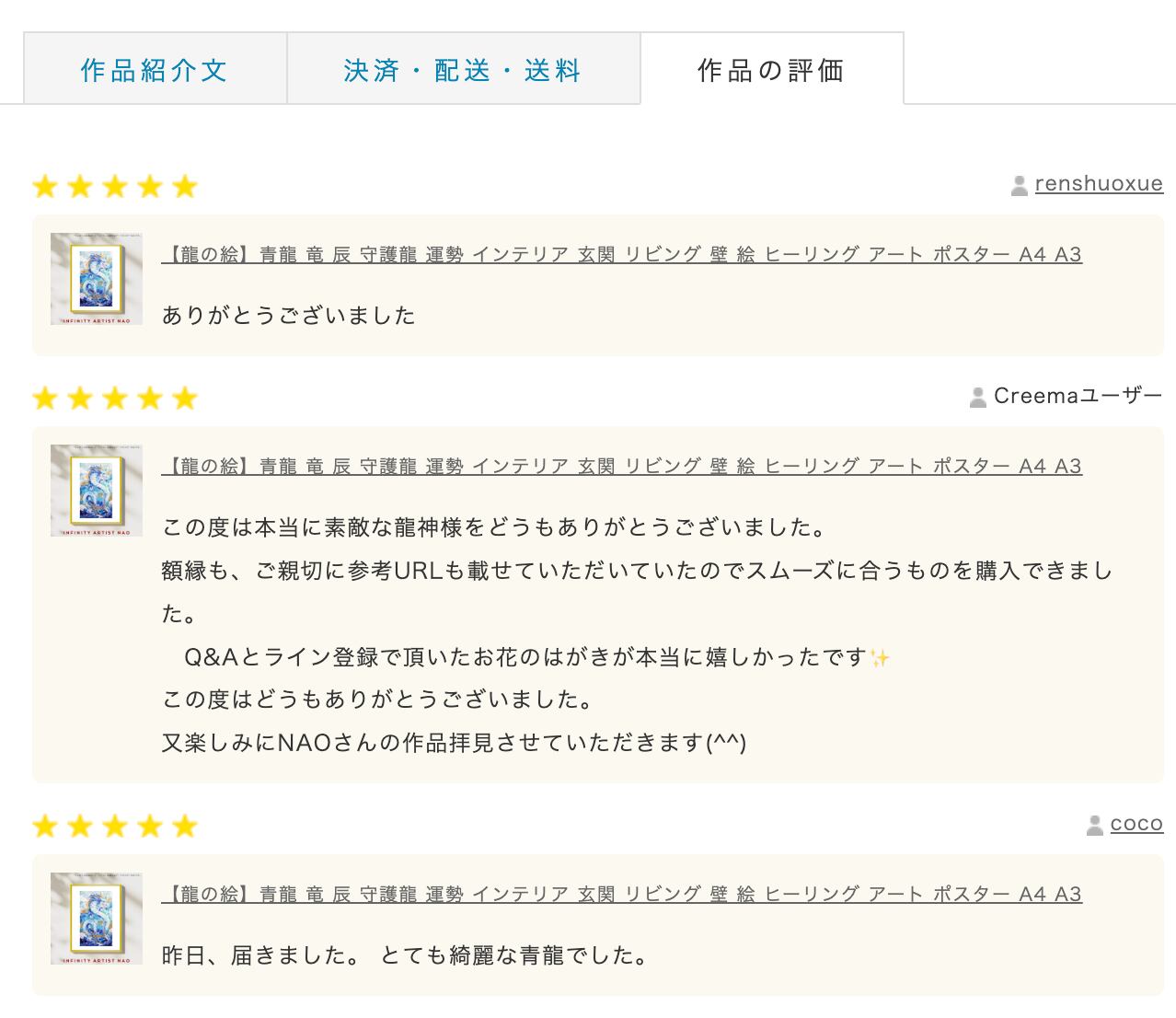Image resolution: width=1176 pixels, height=1018 pixels.
Task: Open the 作品紹介文 tab
Action: click(x=155, y=70)
